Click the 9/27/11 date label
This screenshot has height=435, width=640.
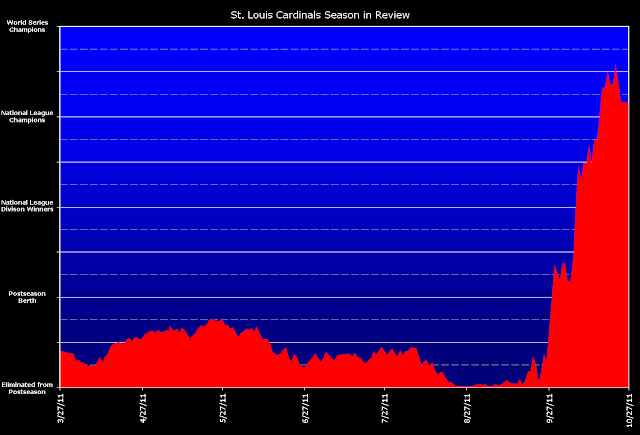[x=550, y=408]
